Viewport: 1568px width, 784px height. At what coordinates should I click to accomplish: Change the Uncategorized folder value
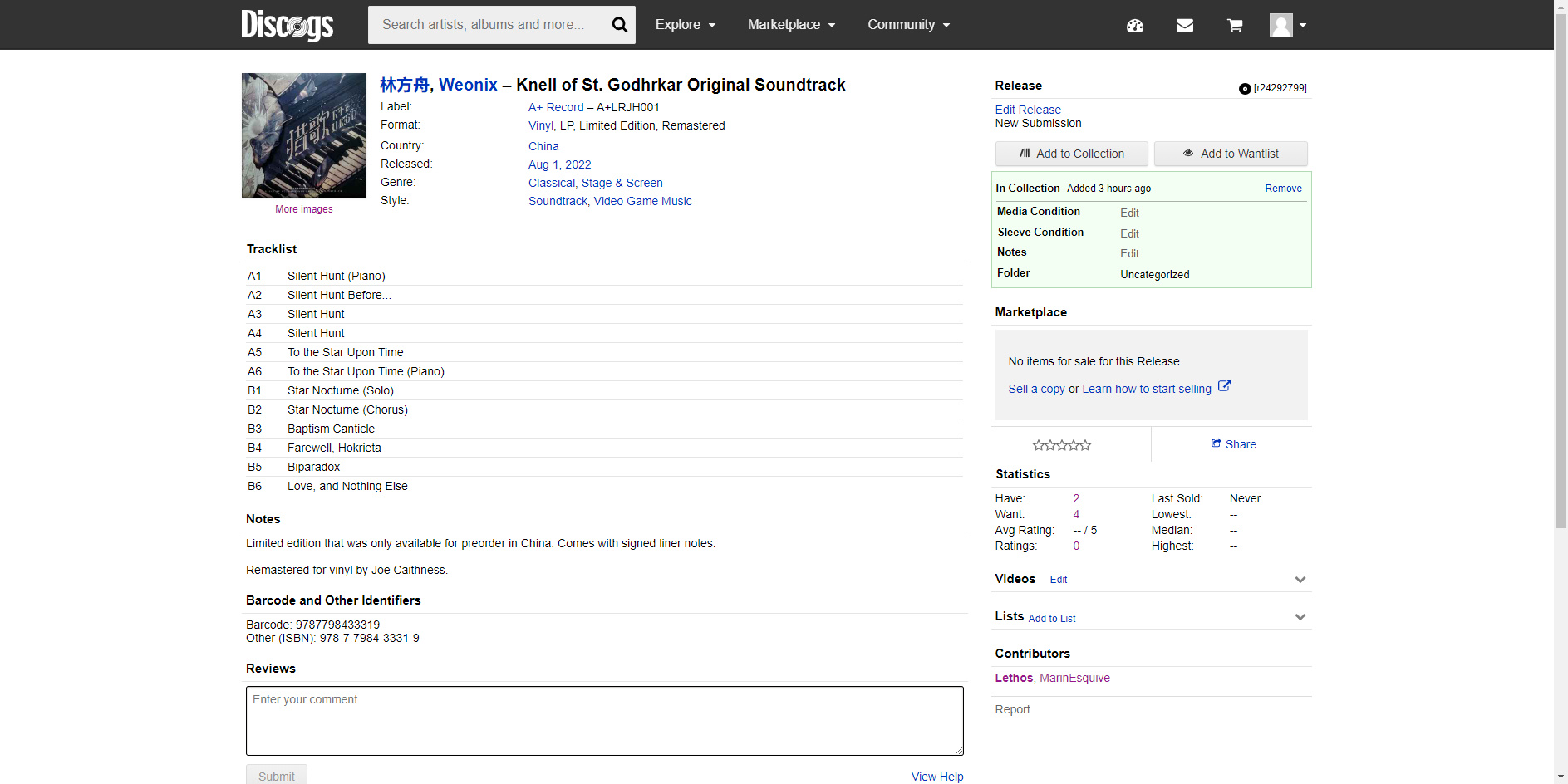1155,274
